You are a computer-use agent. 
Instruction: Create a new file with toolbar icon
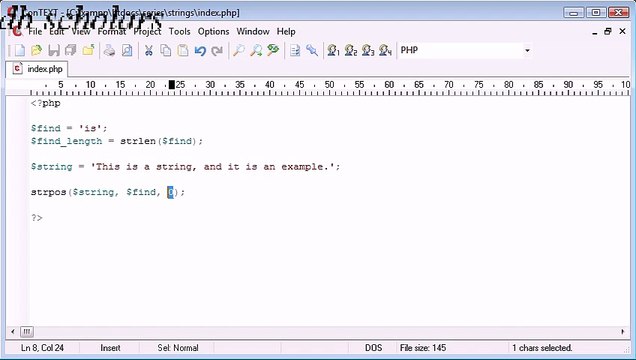(19, 50)
